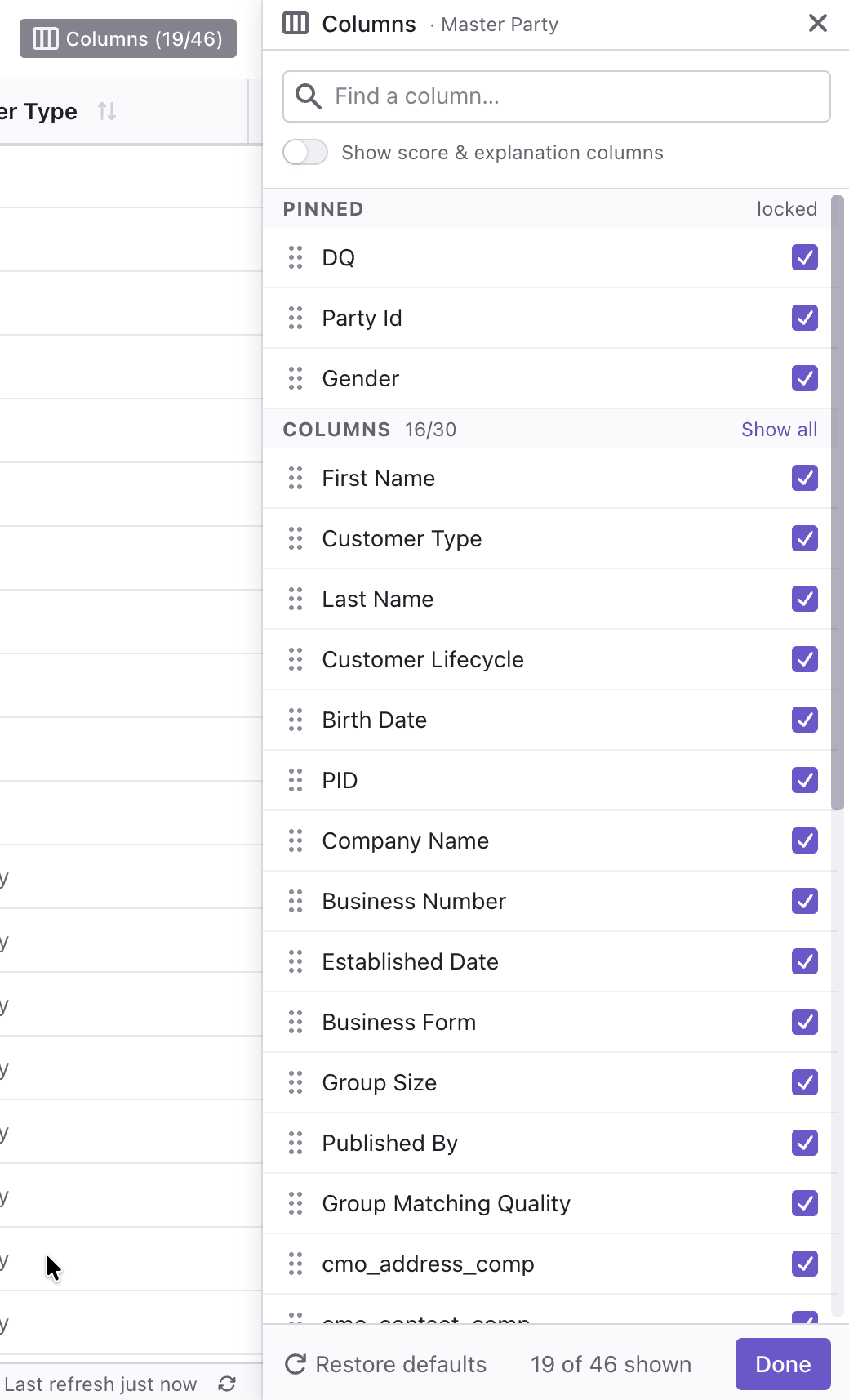Uncheck the Gender column checkbox
849x1400 pixels.
[805, 378]
